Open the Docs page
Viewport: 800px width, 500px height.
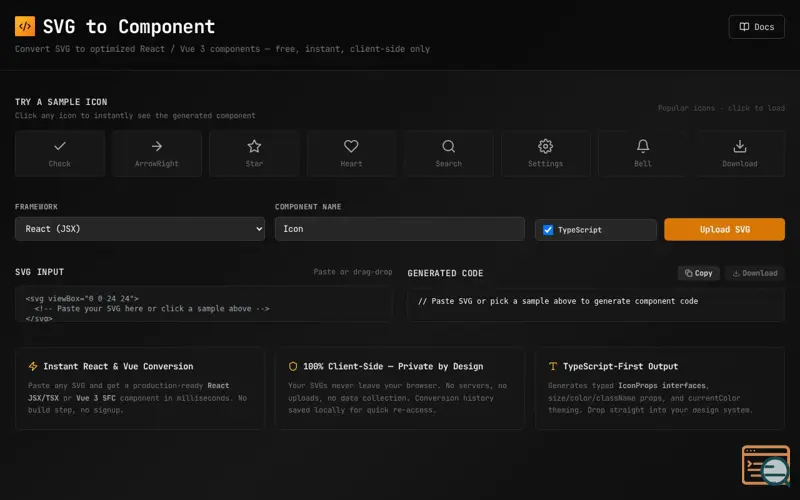click(x=756, y=27)
